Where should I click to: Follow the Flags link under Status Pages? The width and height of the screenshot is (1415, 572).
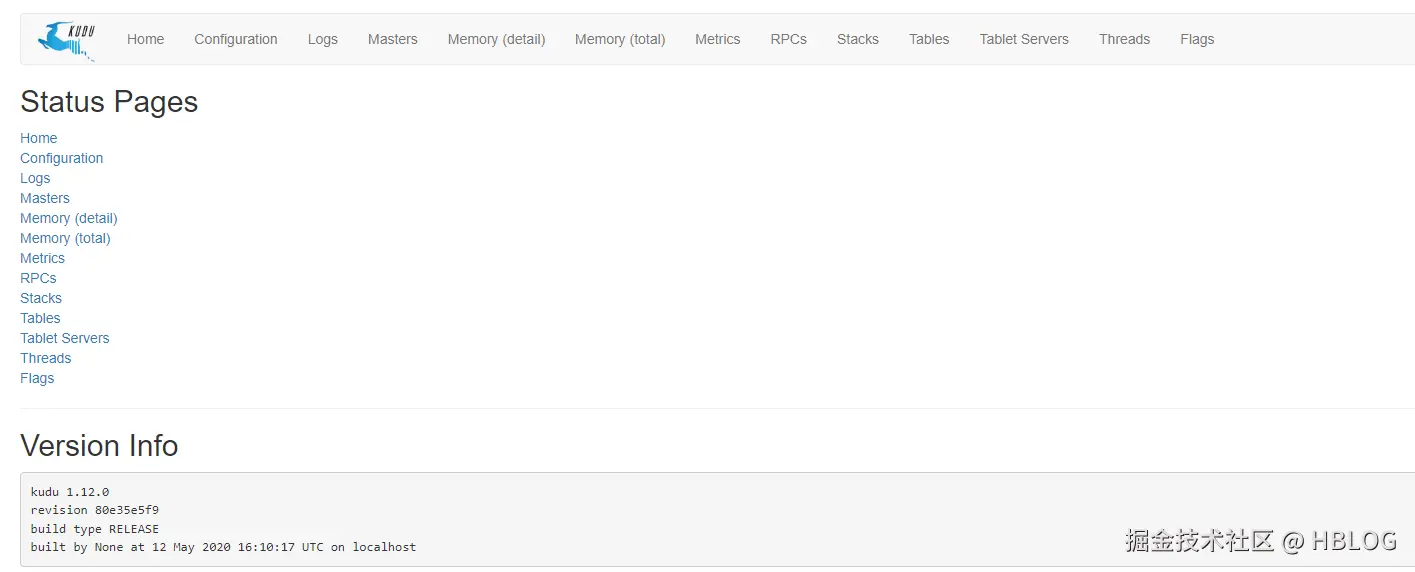tap(37, 378)
